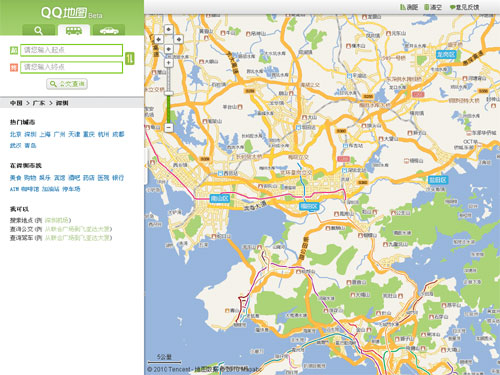The image size is (500, 375).
Task: Click 广东 in the breadcrumb
Action: (39, 103)
